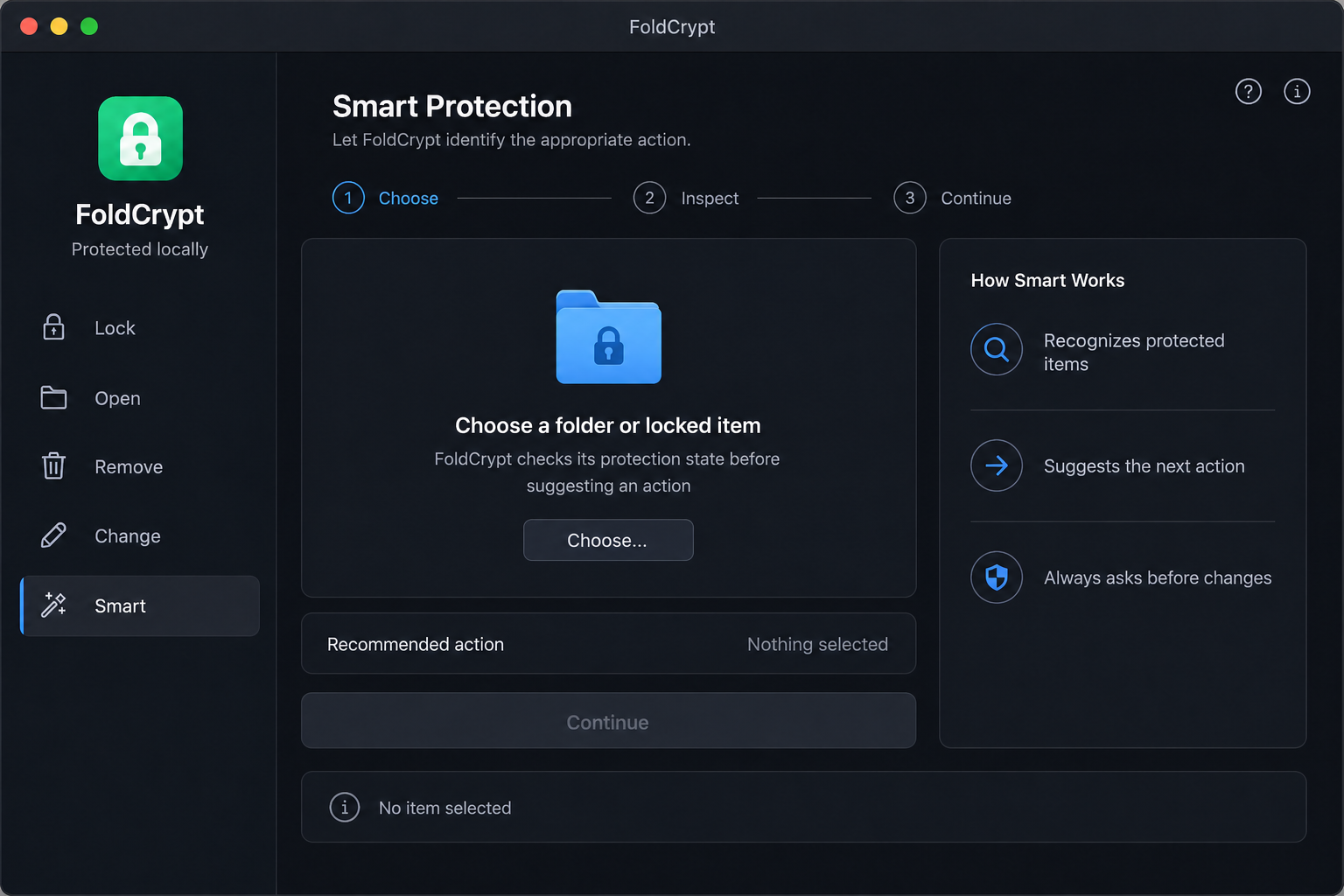Click the Recommended action label
The height and width of the screenshot is (896, 1344).
click(416, 645)
